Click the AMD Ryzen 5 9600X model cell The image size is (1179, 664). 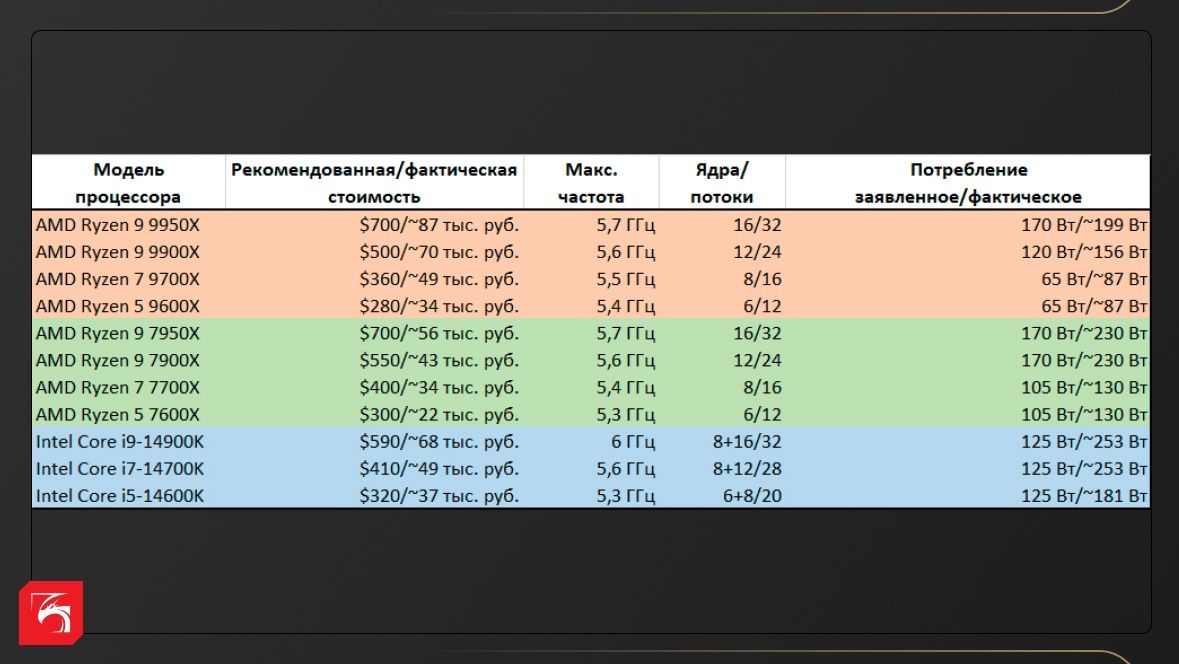[118, 306]
